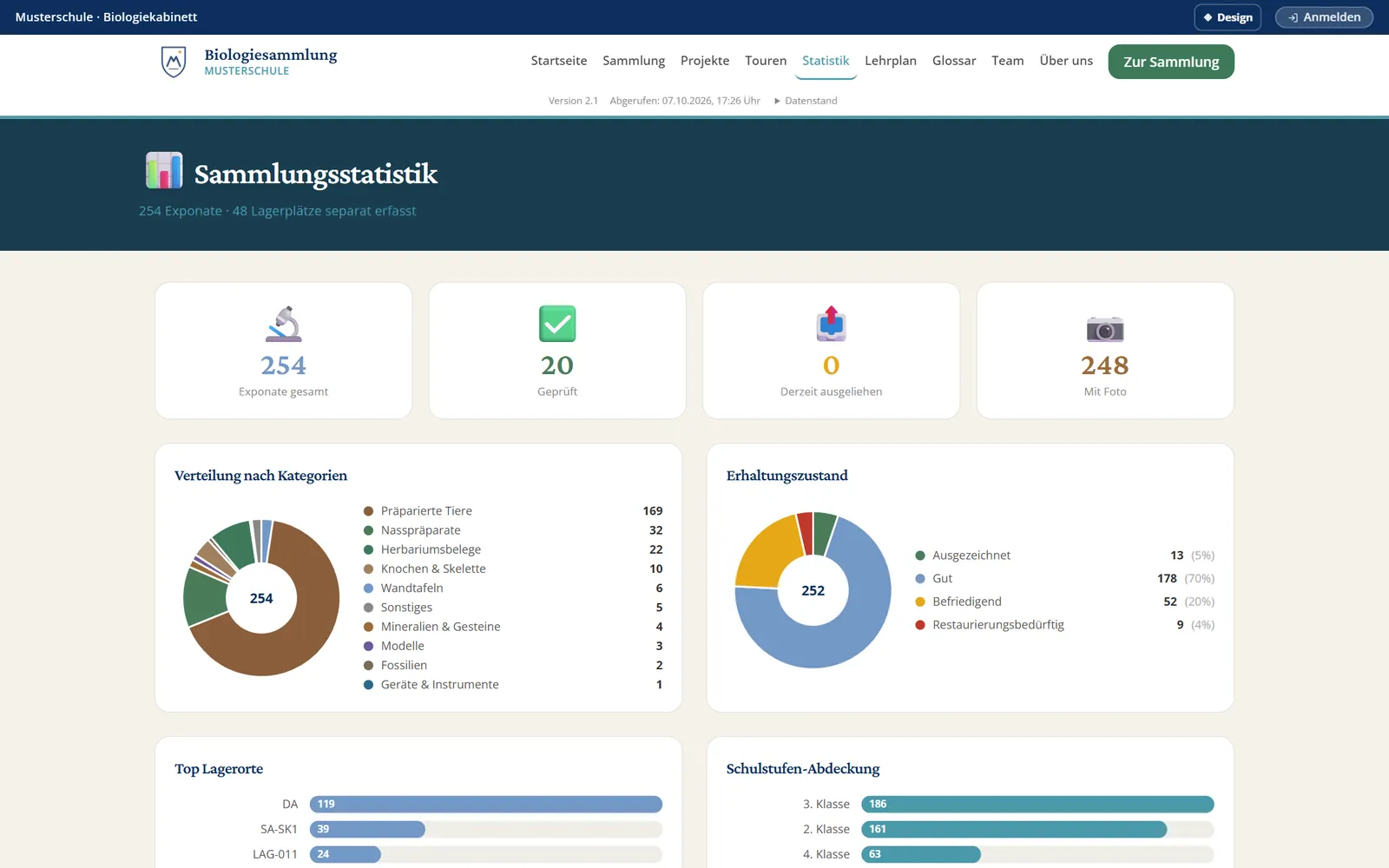Click the outbox icon above Derzeit ausgeliehen
Viewport: 1389px width, 868px height.
831,324
